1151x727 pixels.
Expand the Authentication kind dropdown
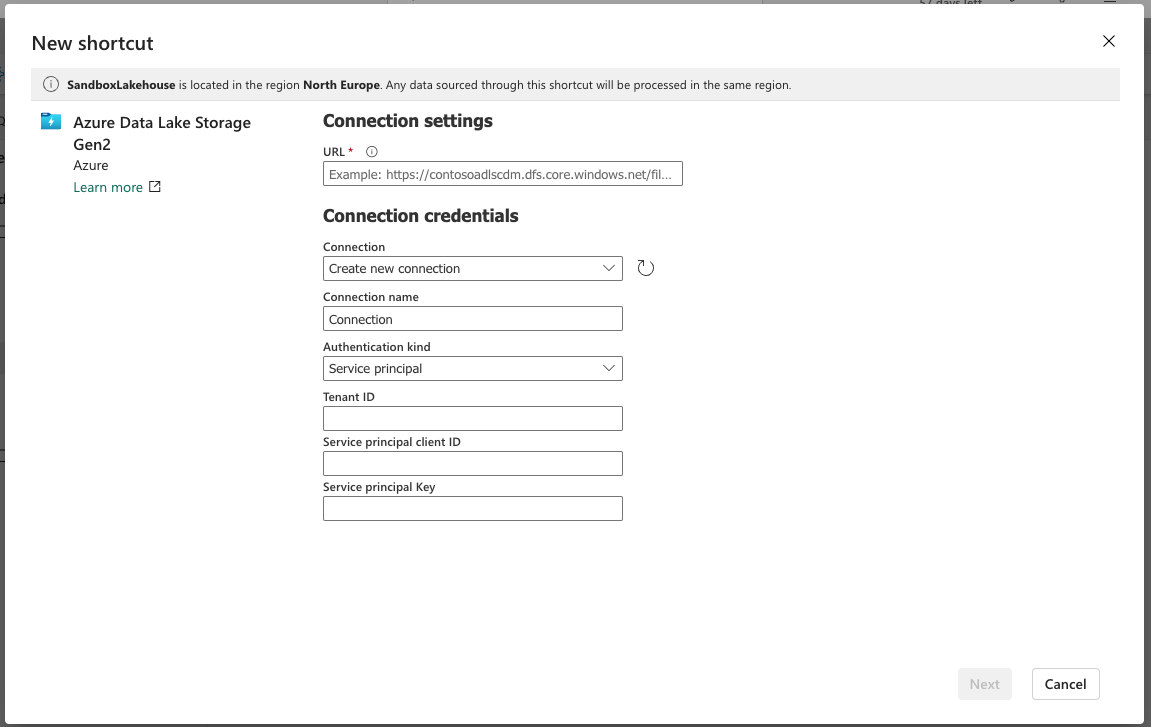click(472, 368)
